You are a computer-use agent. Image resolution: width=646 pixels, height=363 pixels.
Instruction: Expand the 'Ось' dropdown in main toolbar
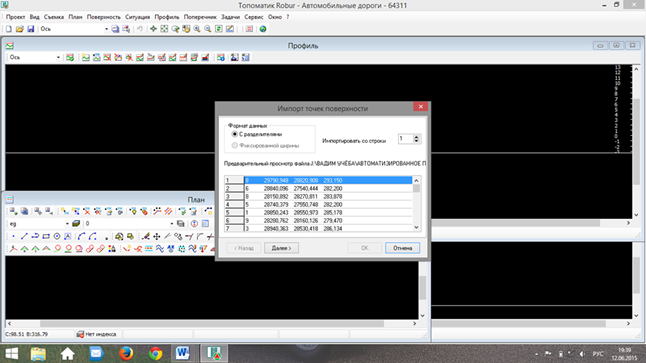(106, 29)
